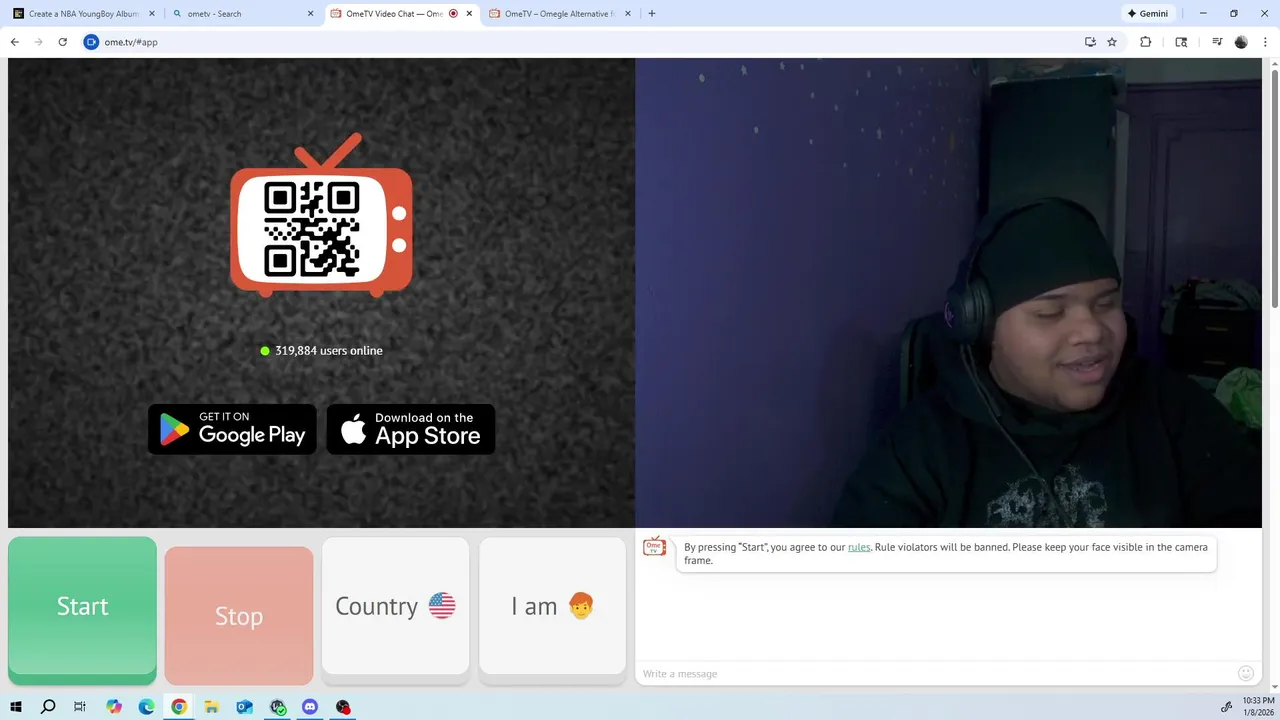This screenshot has width=1280, height=720.
Task: Launch Copilot from the taskbar
Action: (113, 707)
